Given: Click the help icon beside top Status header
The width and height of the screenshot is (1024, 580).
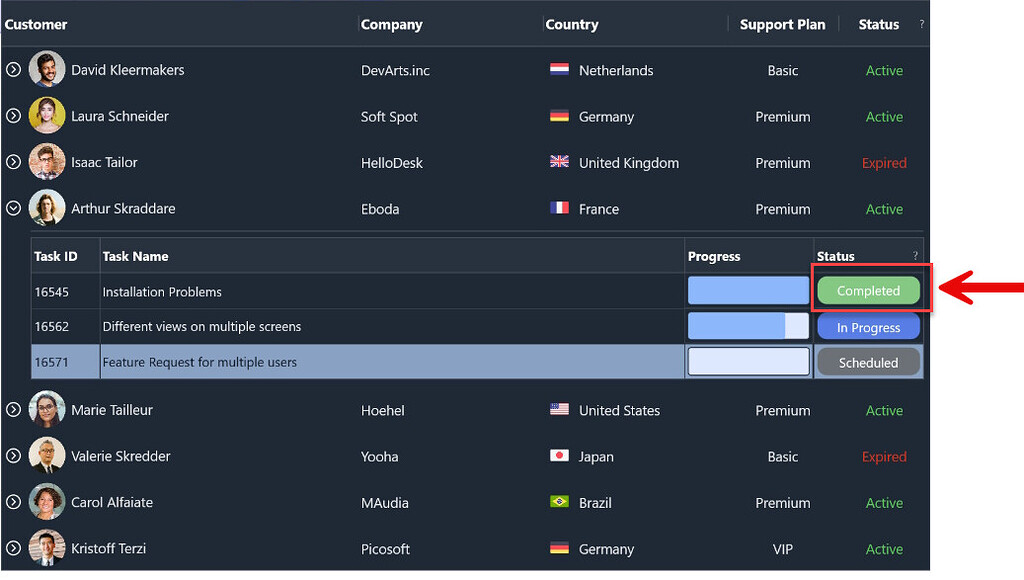Looking at the screenshot, I should tap(921, 24).
